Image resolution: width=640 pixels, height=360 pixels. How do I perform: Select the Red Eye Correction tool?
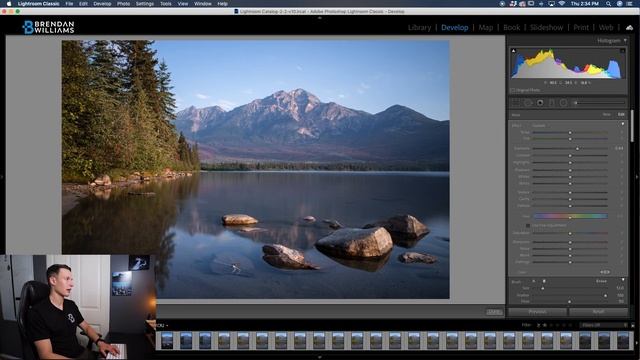pyautogui.click(x=540, y=103)
